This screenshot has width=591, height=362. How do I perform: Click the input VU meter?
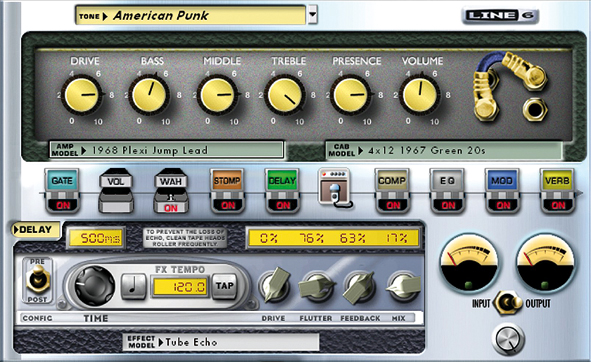click(x=469, y=263)
